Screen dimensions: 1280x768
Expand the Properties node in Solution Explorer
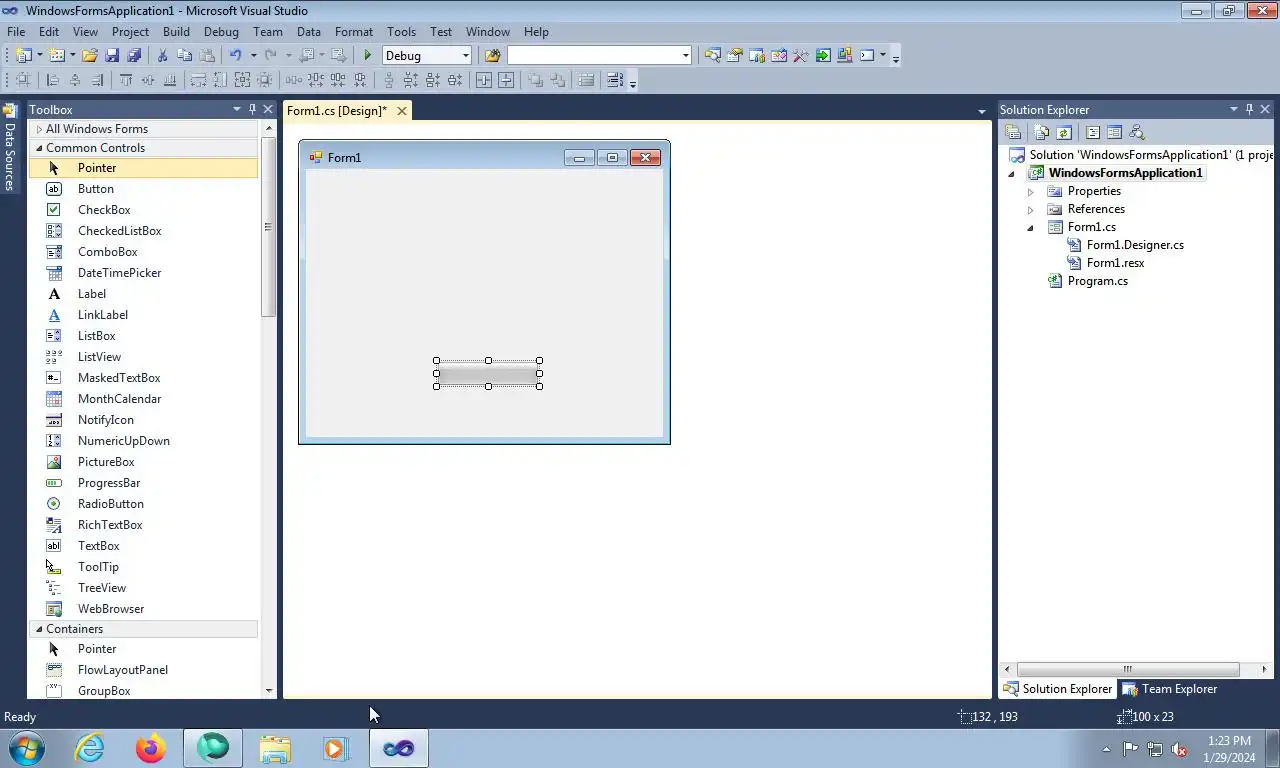[1031, 191]
